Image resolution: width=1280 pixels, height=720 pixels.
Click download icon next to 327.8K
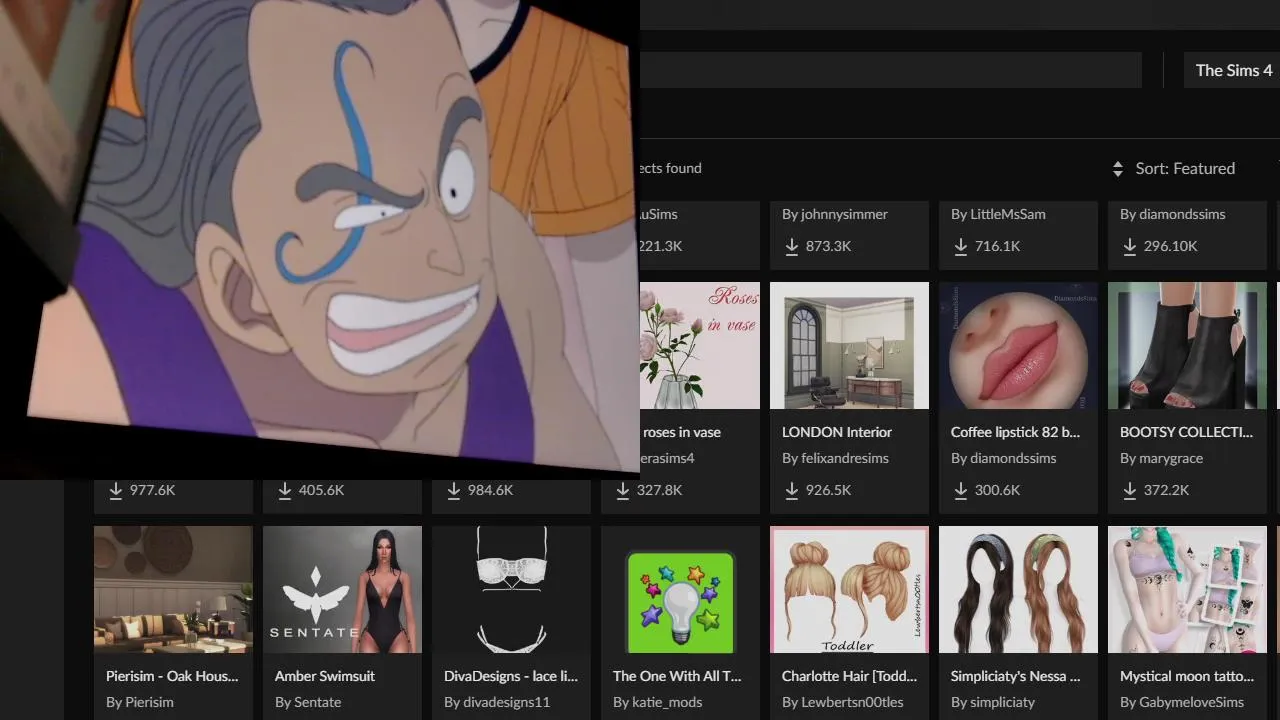(x=625, y=490)
